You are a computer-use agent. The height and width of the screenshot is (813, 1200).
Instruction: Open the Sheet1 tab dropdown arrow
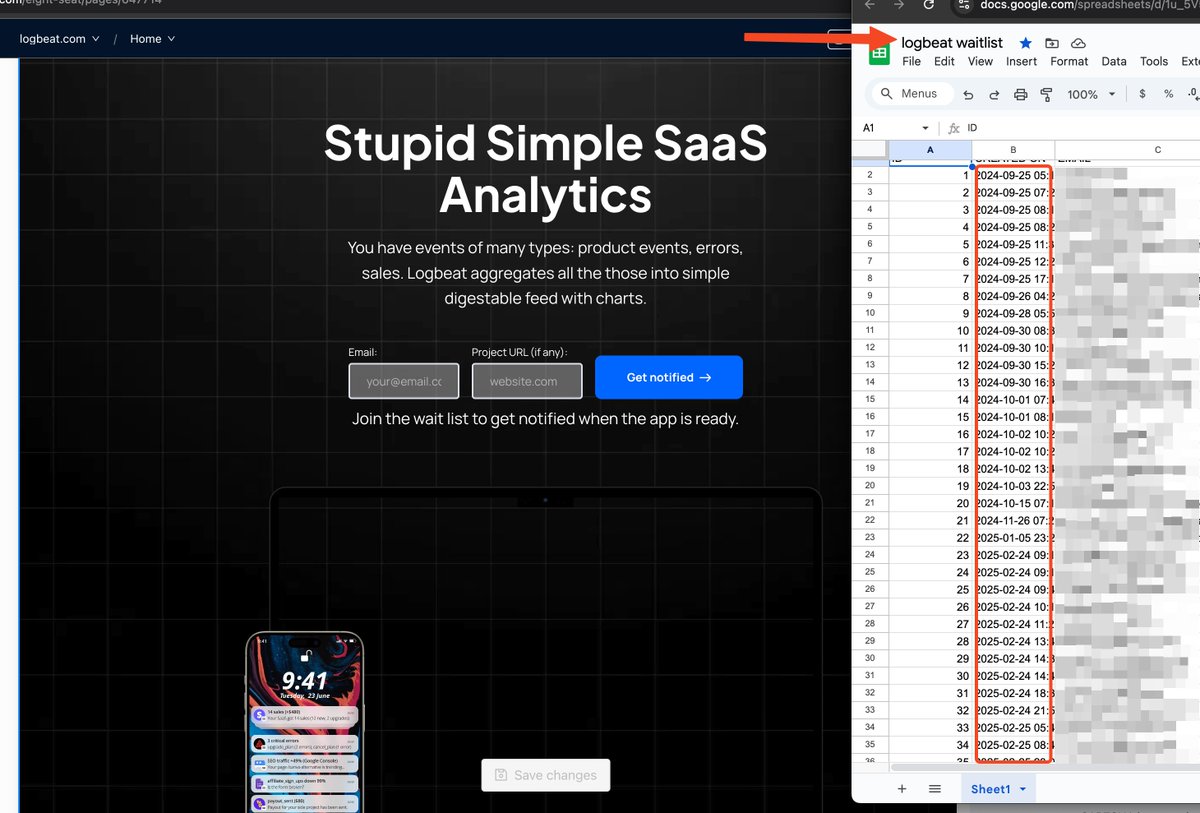pyautogui.click(x=1023, y=790)
